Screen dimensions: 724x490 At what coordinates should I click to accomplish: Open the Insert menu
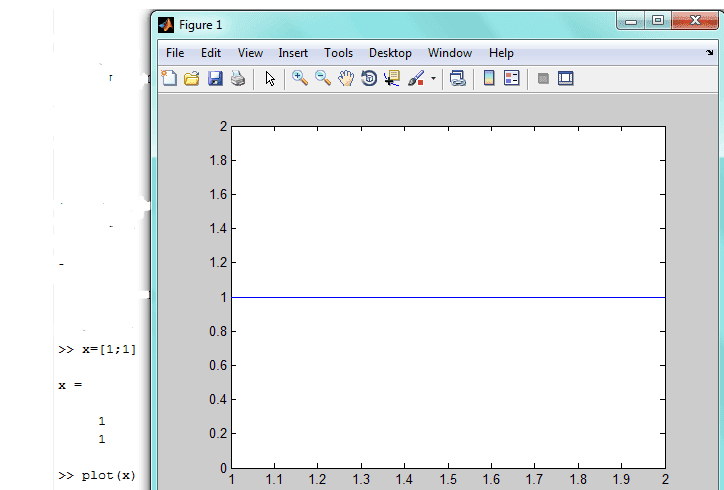[x=293, y=53]
